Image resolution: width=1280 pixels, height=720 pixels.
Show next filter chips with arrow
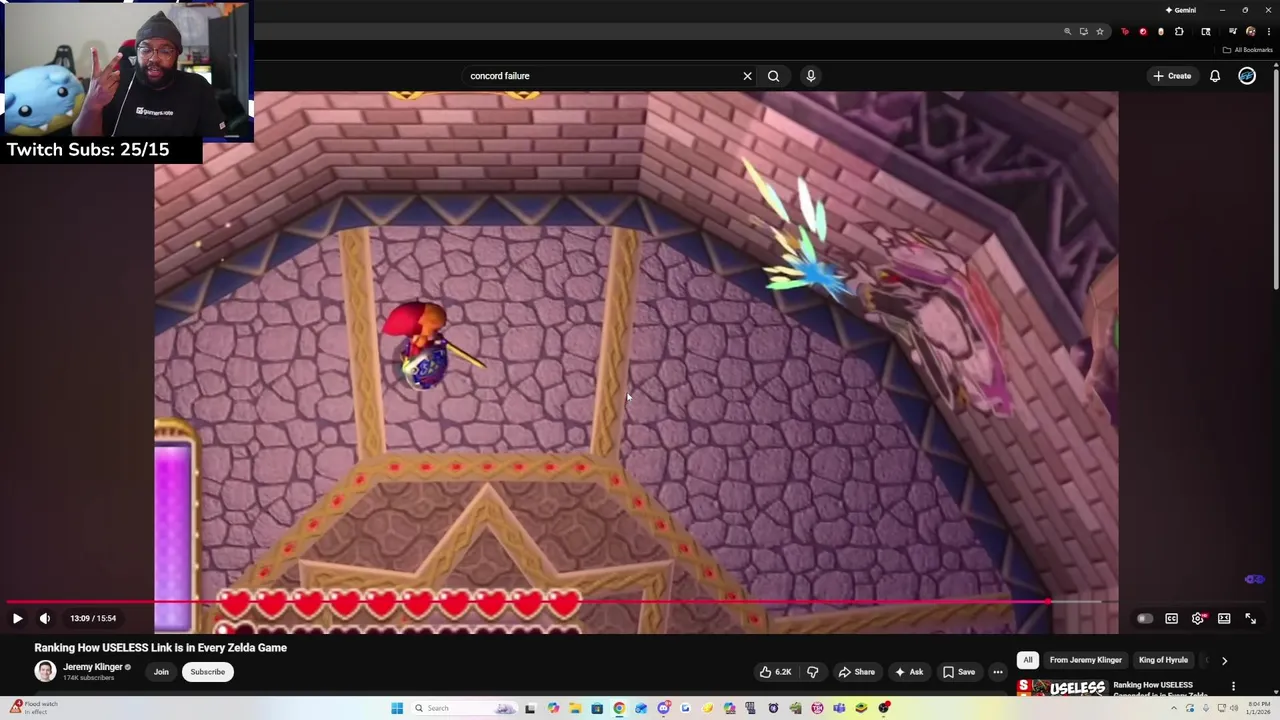[1224, 660]
